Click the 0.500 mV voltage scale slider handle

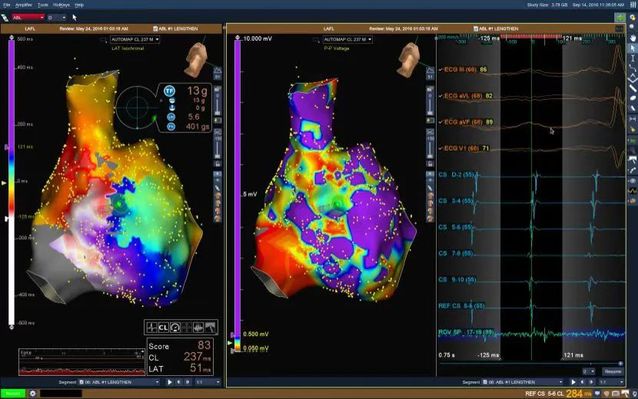pyautogui.click(x=233, y=335)
